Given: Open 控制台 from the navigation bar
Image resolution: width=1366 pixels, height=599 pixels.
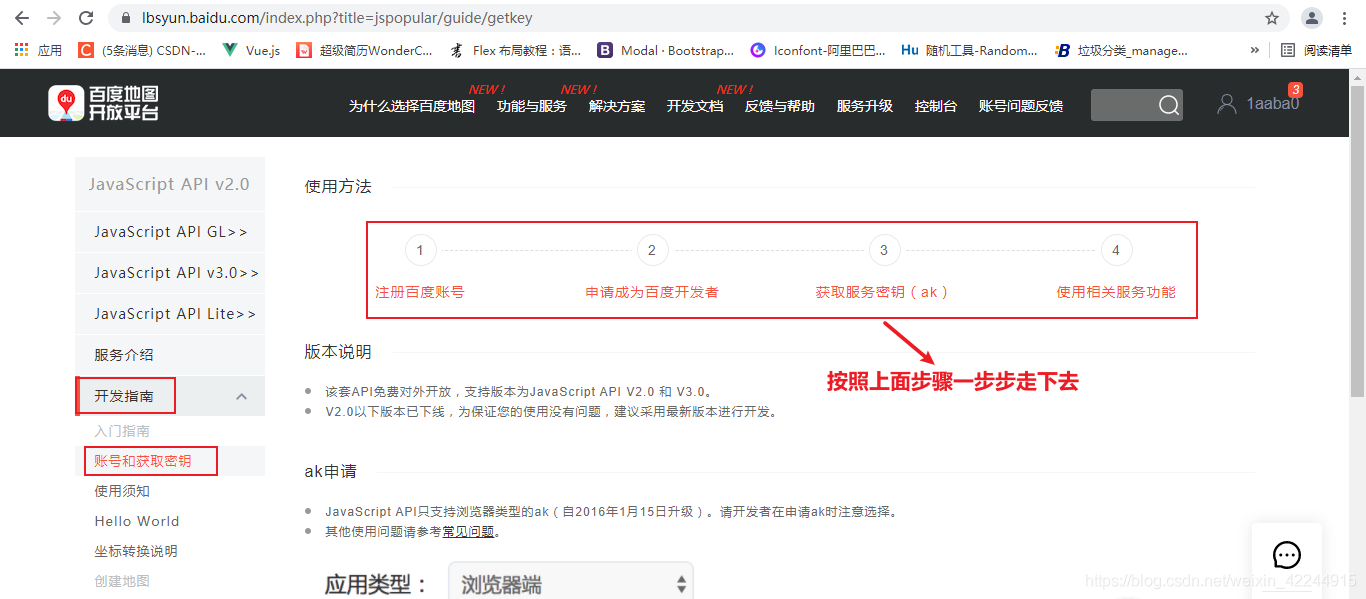Looking at the screenshot, I should 935,105.
